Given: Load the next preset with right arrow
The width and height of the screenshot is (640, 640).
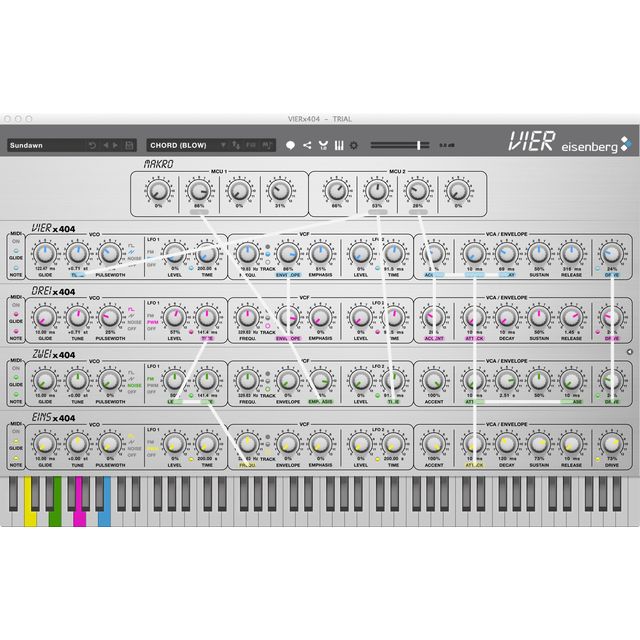Looking at the screenshot, I should 116,145.
